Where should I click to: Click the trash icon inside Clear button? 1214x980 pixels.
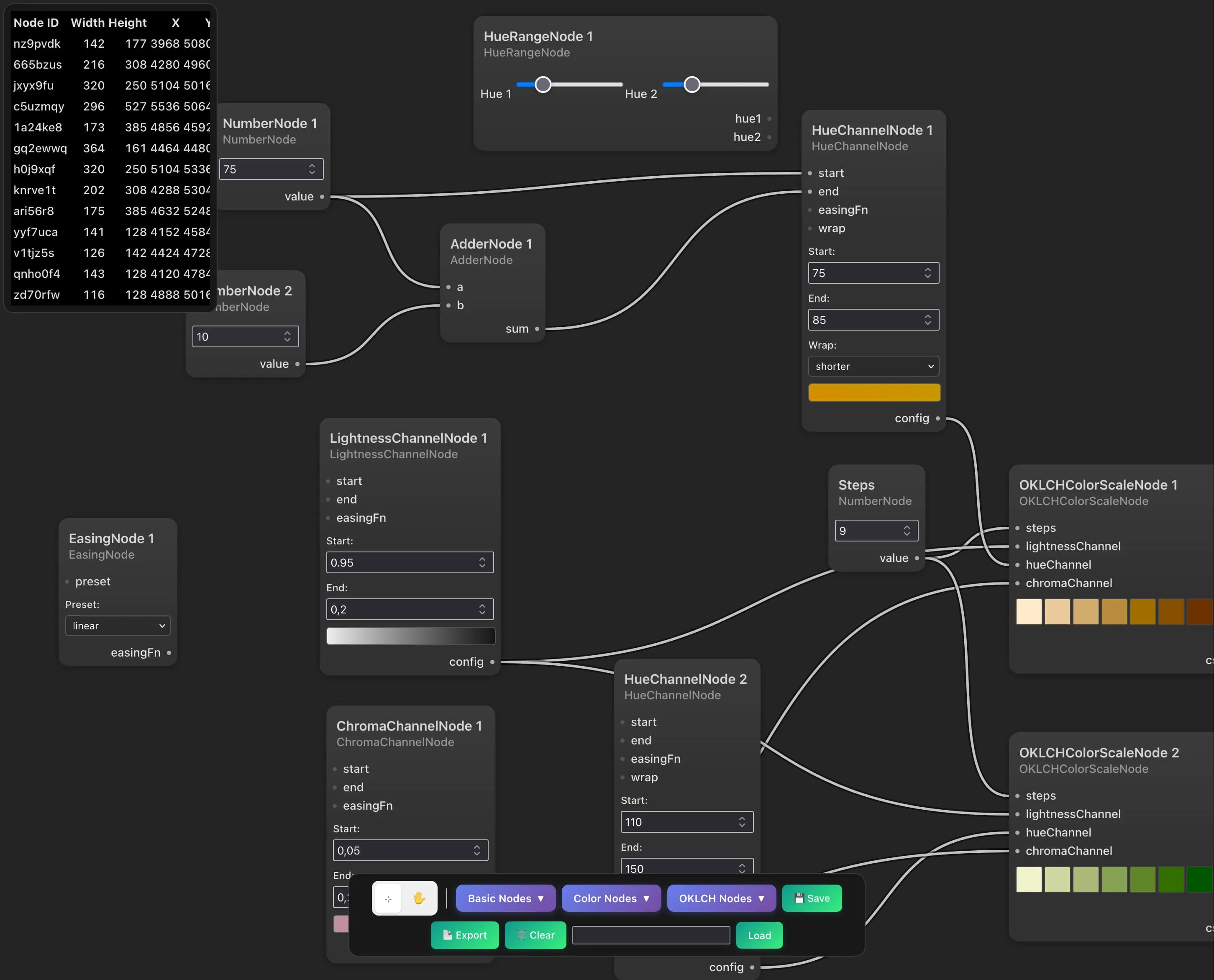[522, 935]
